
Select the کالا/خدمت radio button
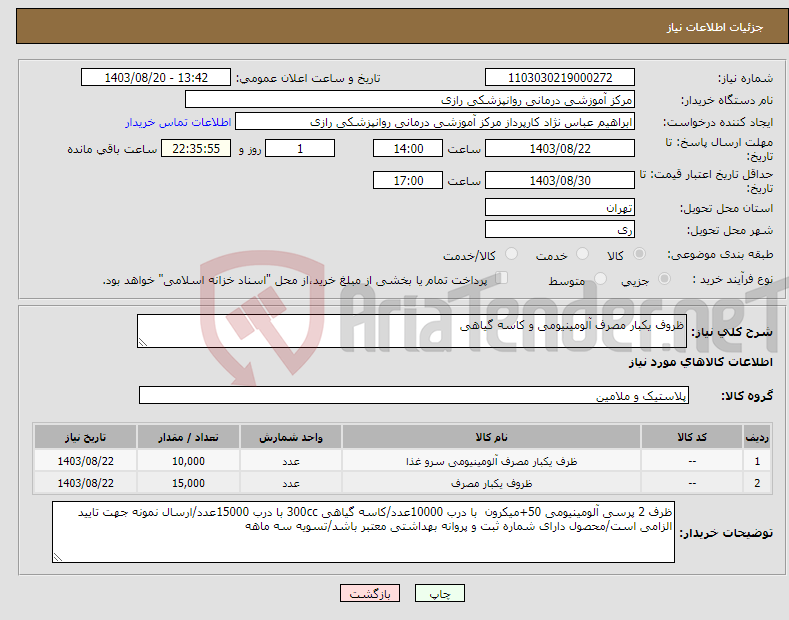coord(511,254)
